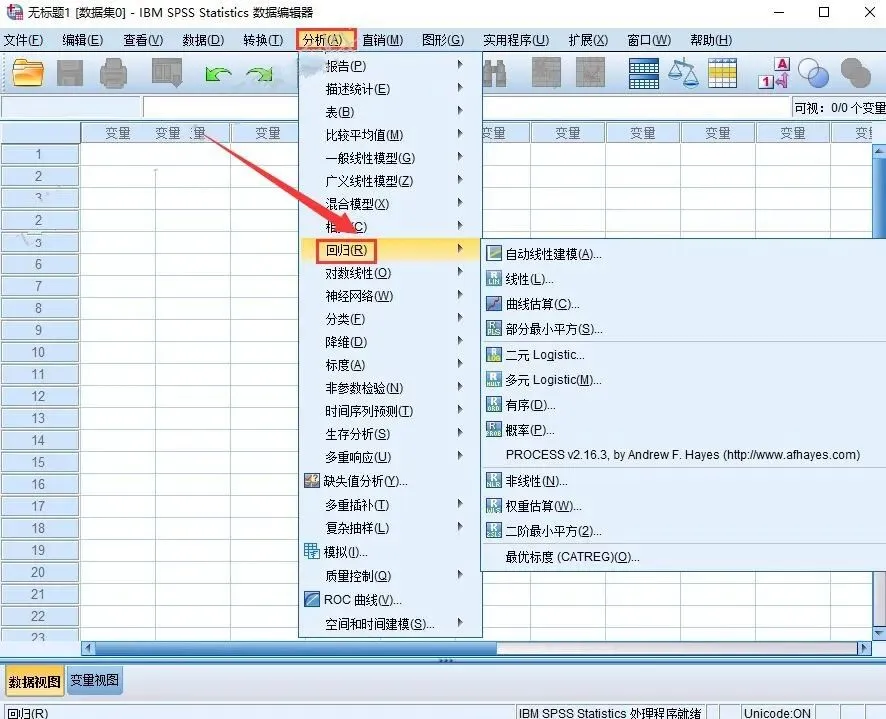Click the Save floppy disk toolbar icon
This screenshot has height=719, width=886.
tap(70, 73)
